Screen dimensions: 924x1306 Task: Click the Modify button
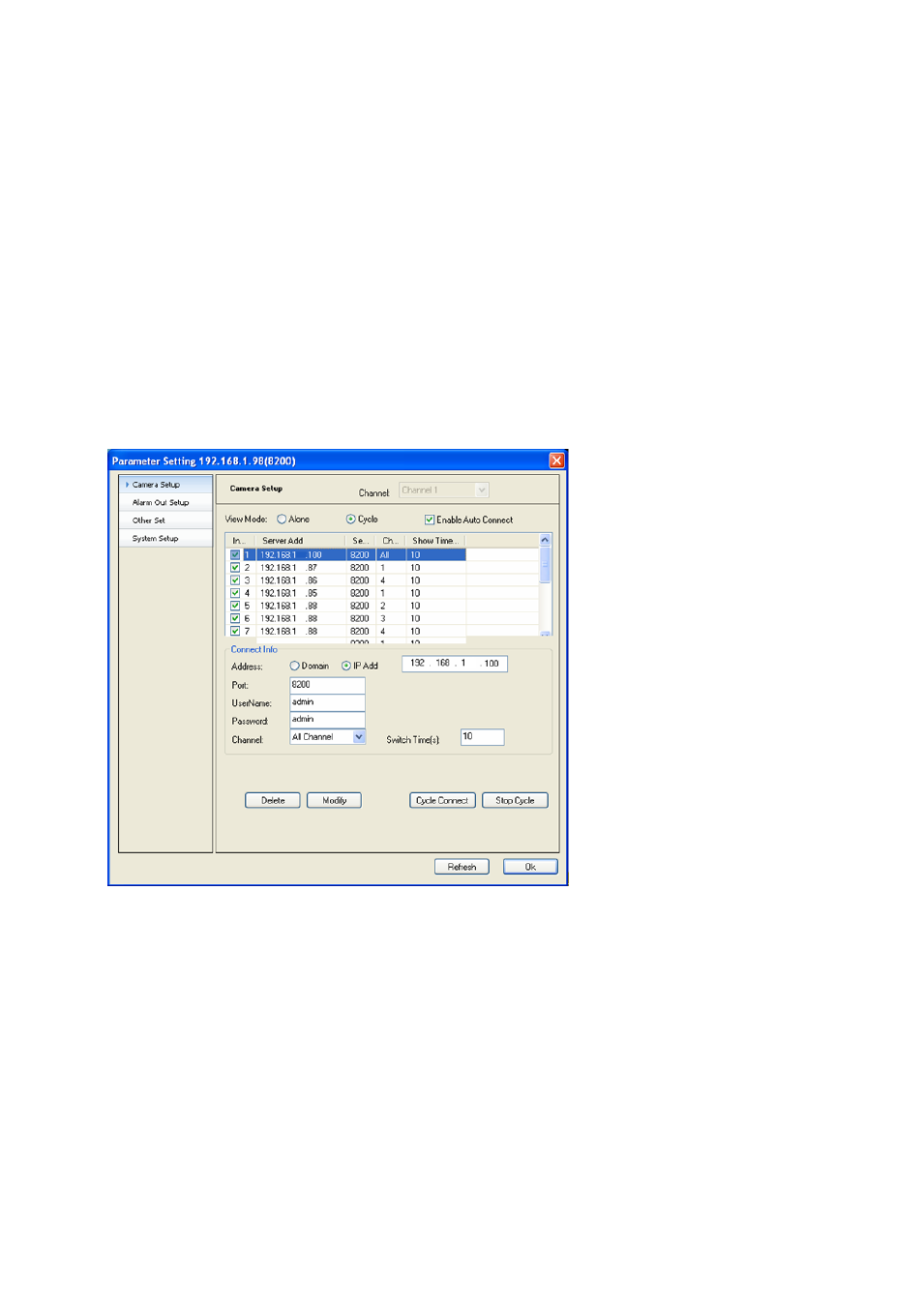(334, 800)
